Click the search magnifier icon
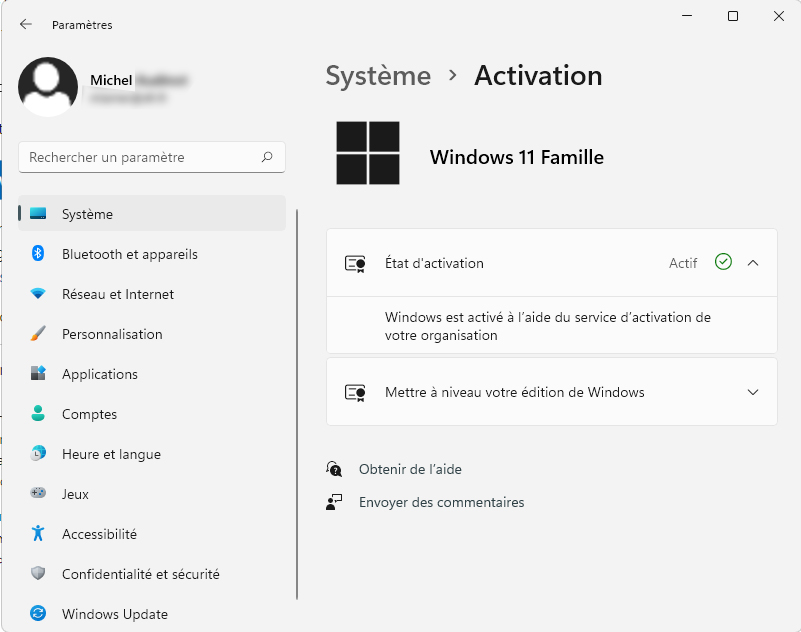801x632 pixels. [x=267, y=157]
